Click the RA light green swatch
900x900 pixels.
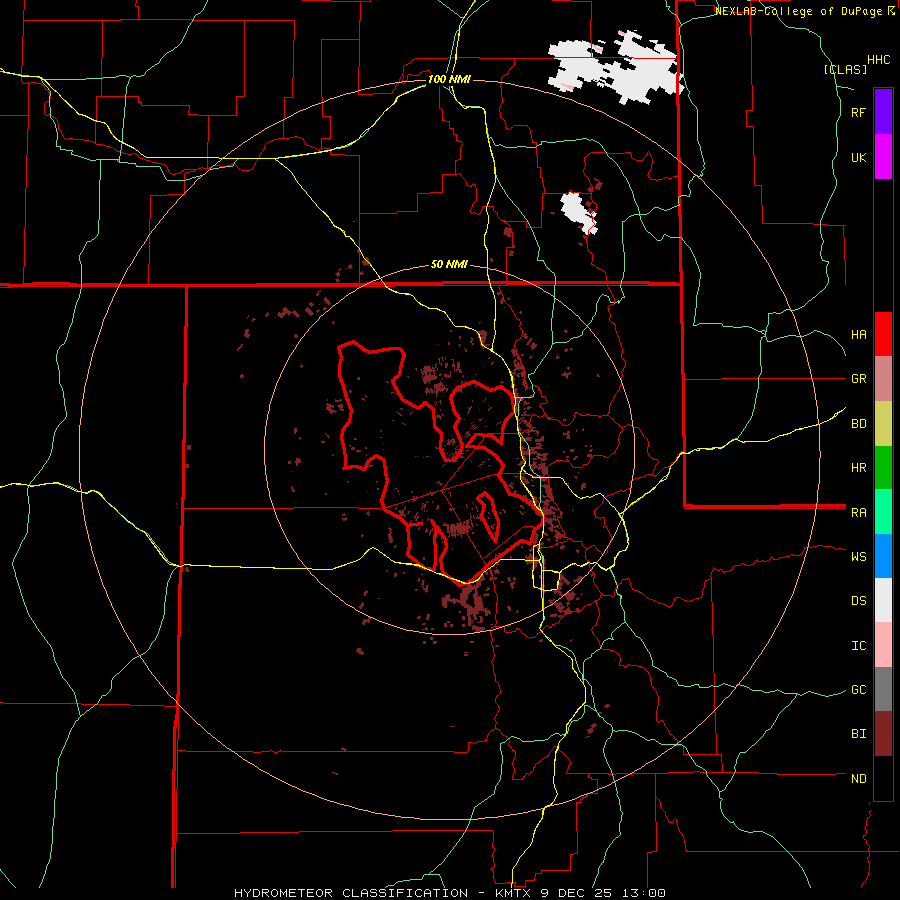point(883,512)
